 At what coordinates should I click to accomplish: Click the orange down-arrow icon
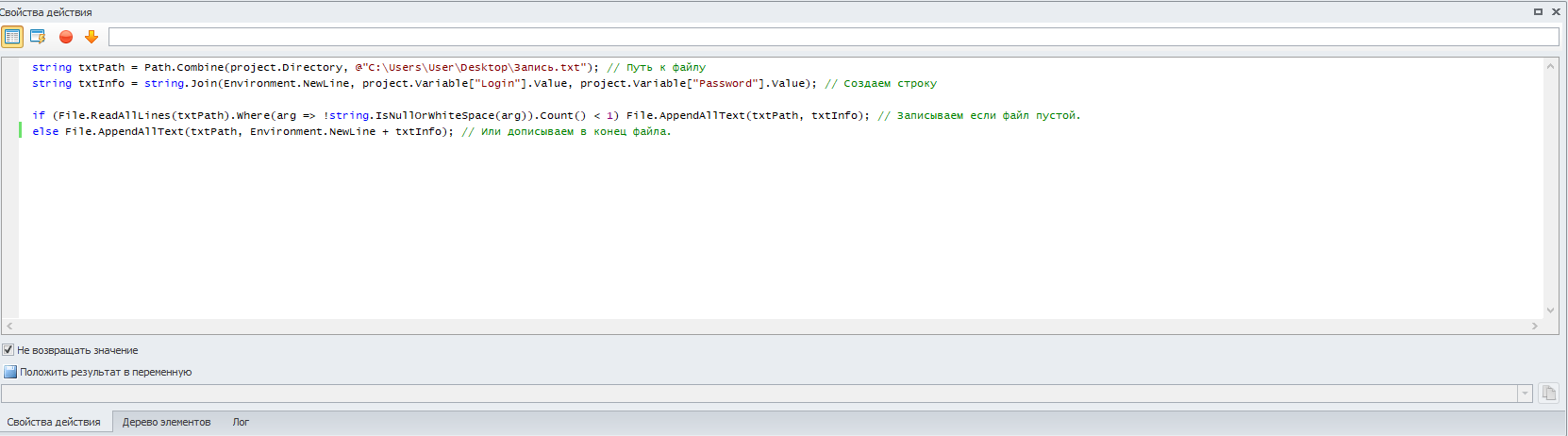(92, 37)
